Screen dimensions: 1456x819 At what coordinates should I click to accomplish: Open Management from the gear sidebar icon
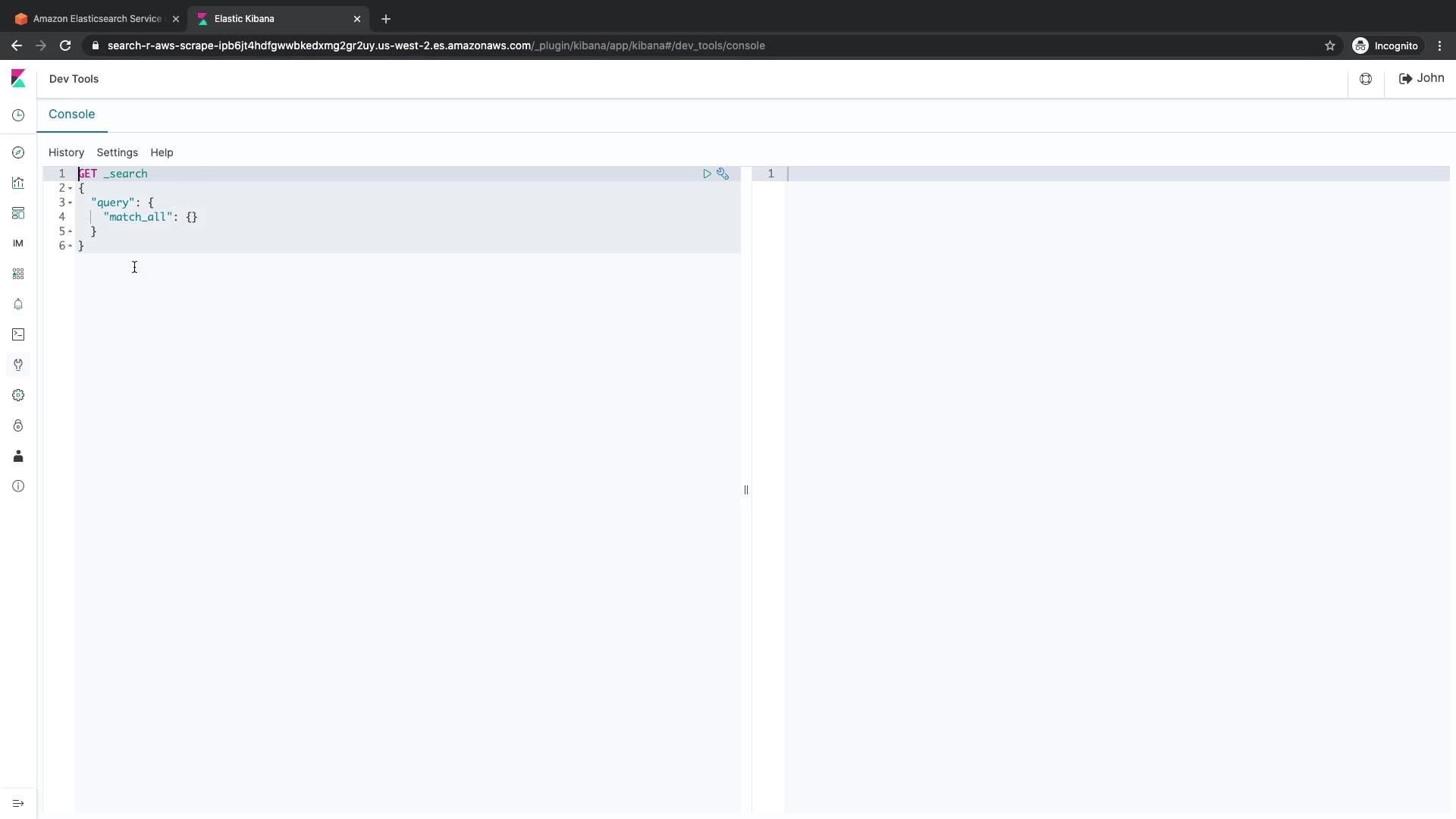click(18, 395)
